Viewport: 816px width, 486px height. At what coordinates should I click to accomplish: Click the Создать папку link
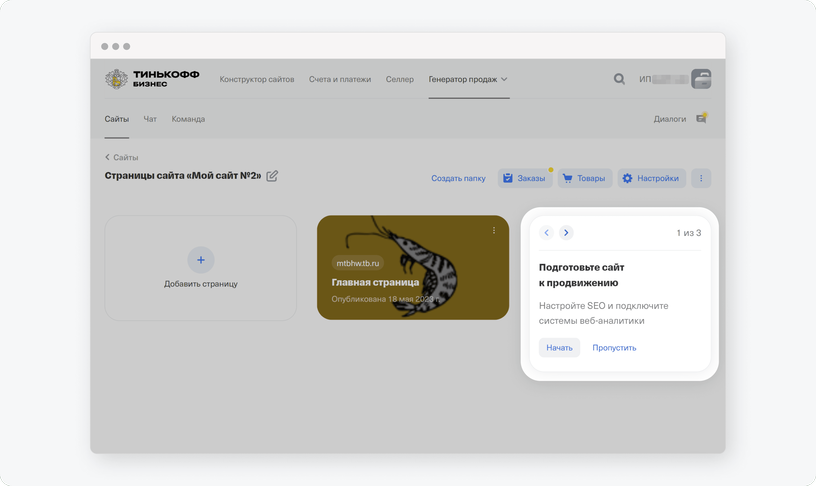[458, 178]
